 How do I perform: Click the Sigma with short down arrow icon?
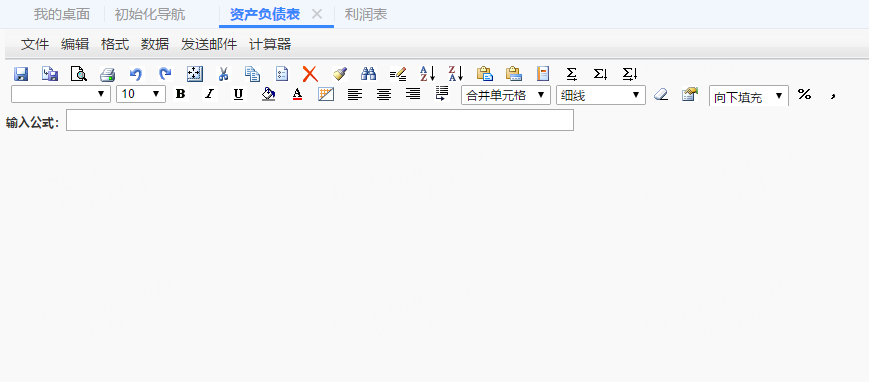click(601, 74)
